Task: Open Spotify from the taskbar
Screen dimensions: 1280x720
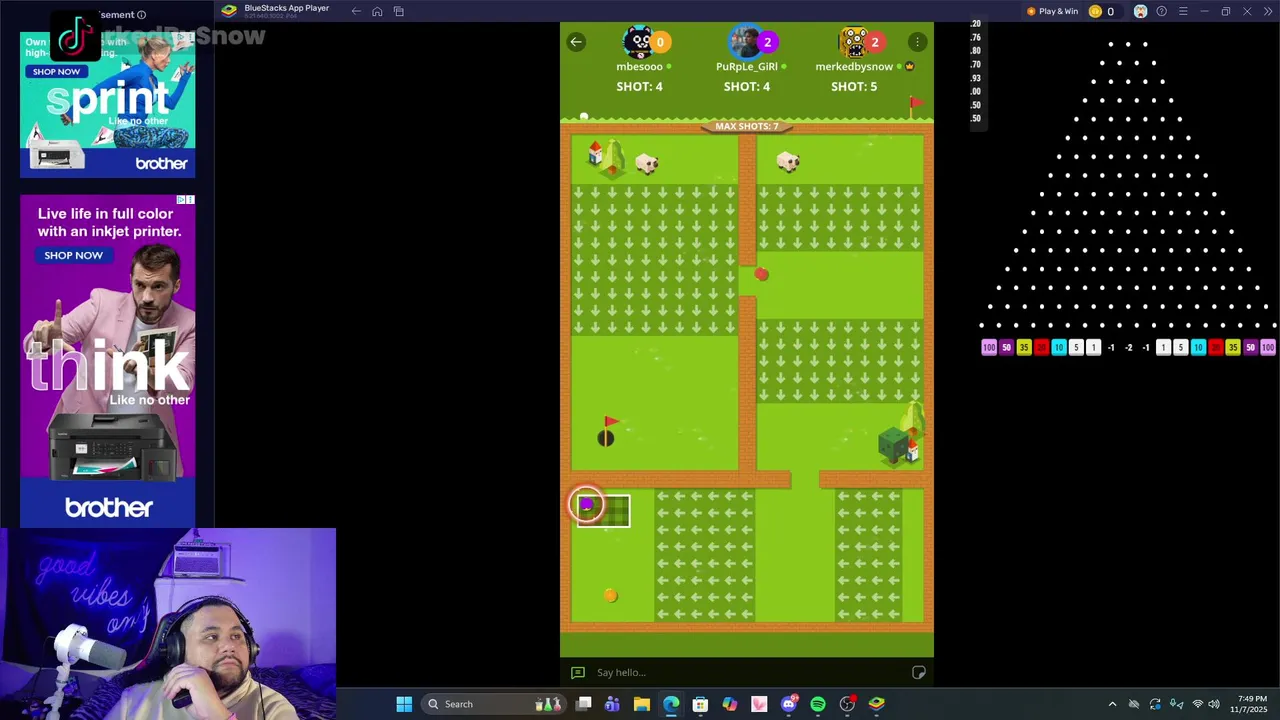Action: [817, 704]
